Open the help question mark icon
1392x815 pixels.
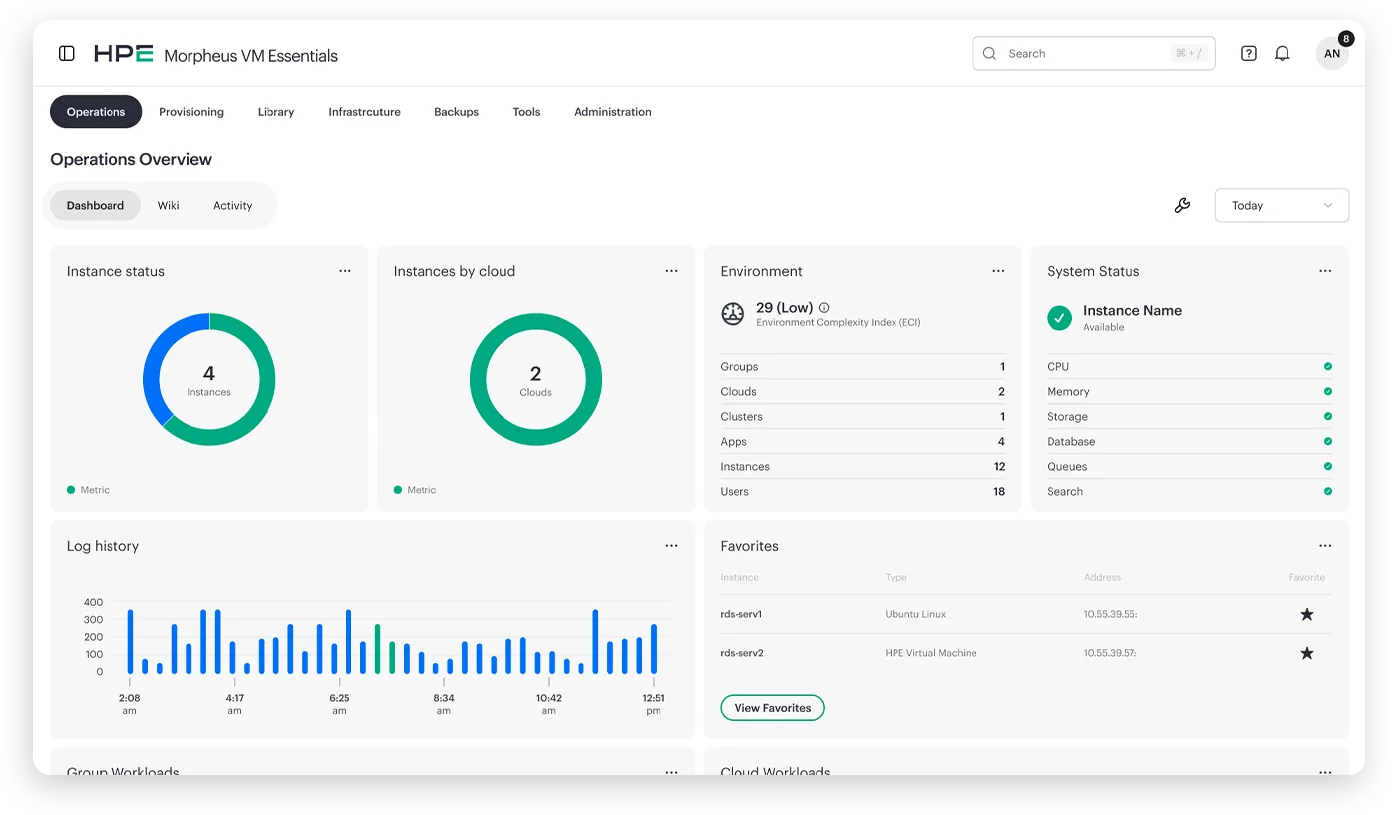point(1248,54)
